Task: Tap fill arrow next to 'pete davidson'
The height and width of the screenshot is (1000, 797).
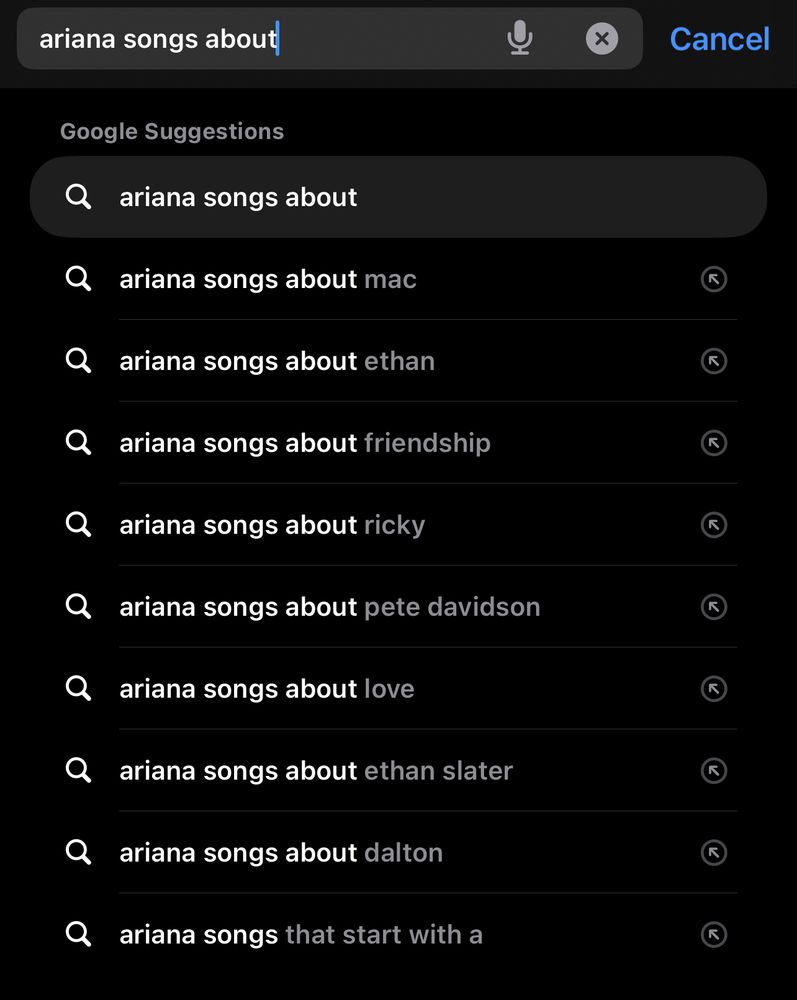Action: pos(713,607)
